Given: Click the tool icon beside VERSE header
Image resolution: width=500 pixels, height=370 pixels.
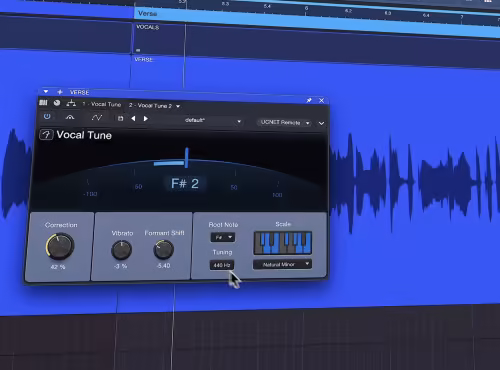Looking at the screenshot, I should pyautogui.click(x=60, y=92).
